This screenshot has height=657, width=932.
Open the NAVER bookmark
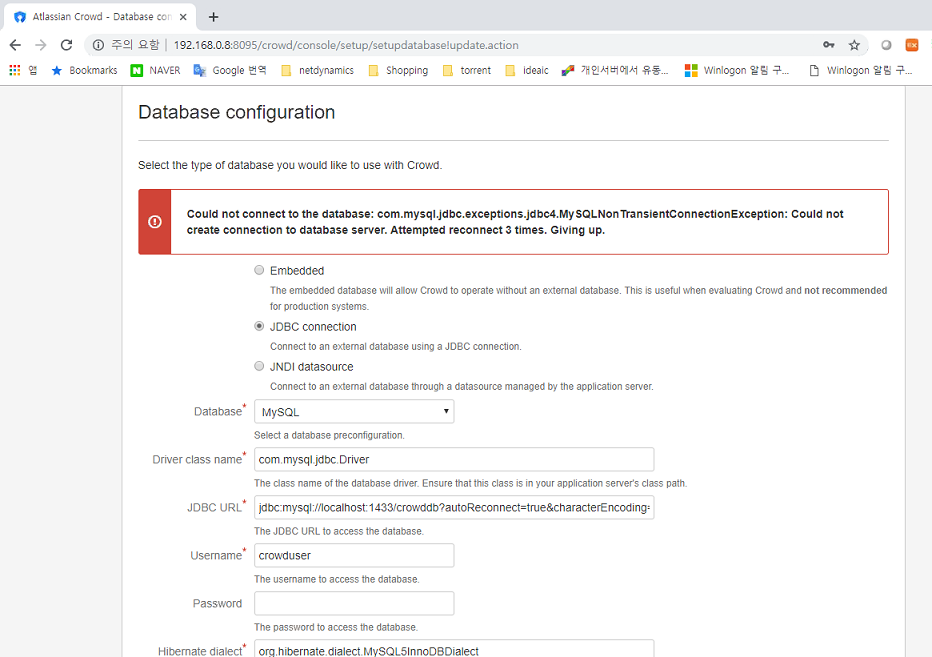pos(156,70)
